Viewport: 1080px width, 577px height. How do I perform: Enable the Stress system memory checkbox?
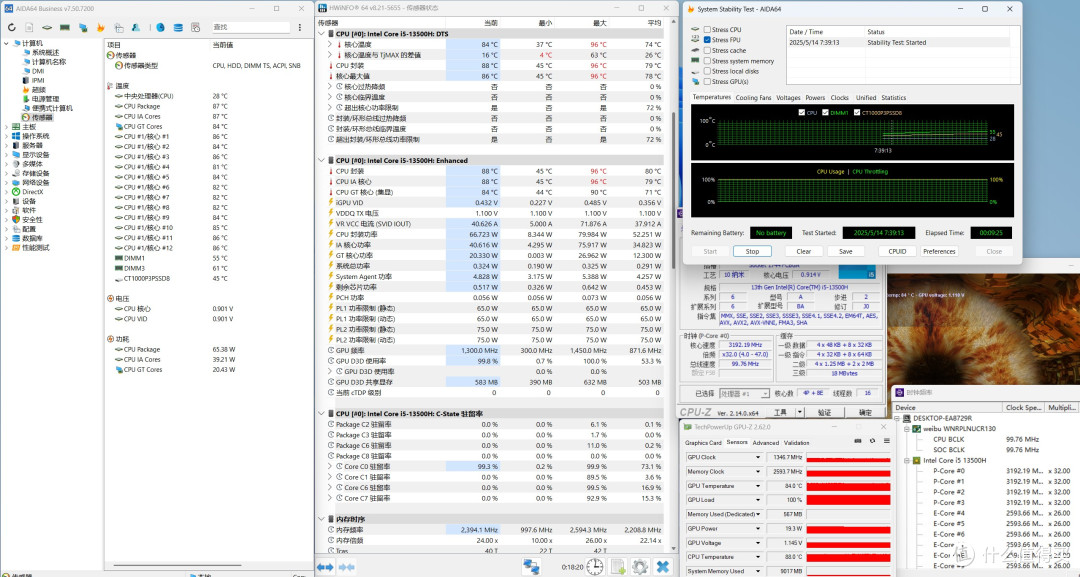707,61
